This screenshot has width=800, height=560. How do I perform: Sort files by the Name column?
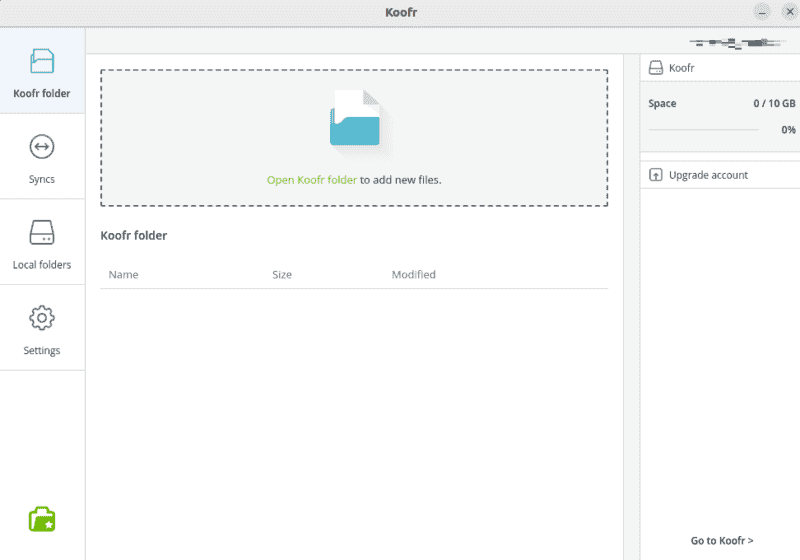[123, 275]
